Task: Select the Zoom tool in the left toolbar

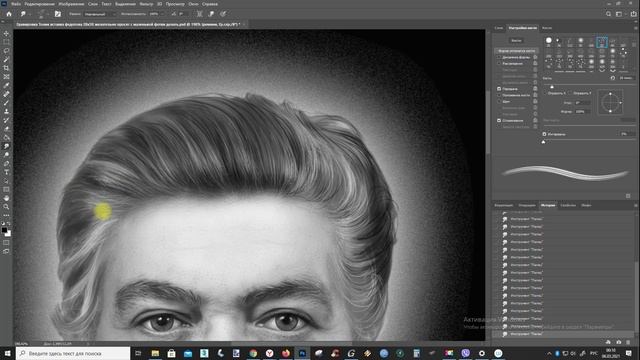Action: pyautogui.click(x=6, y=207)
